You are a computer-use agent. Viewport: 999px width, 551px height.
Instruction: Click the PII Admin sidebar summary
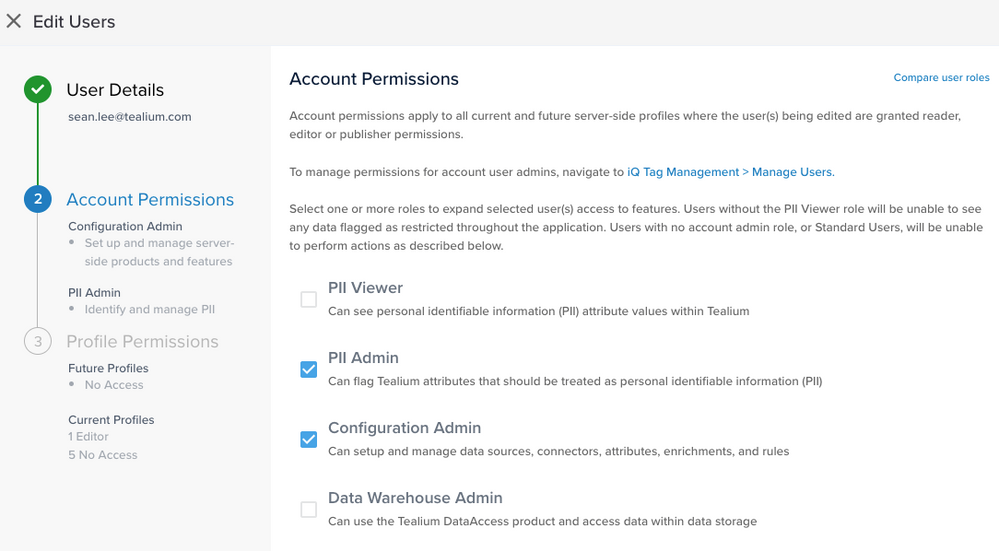pyautogui.click(x=94, y=293)
